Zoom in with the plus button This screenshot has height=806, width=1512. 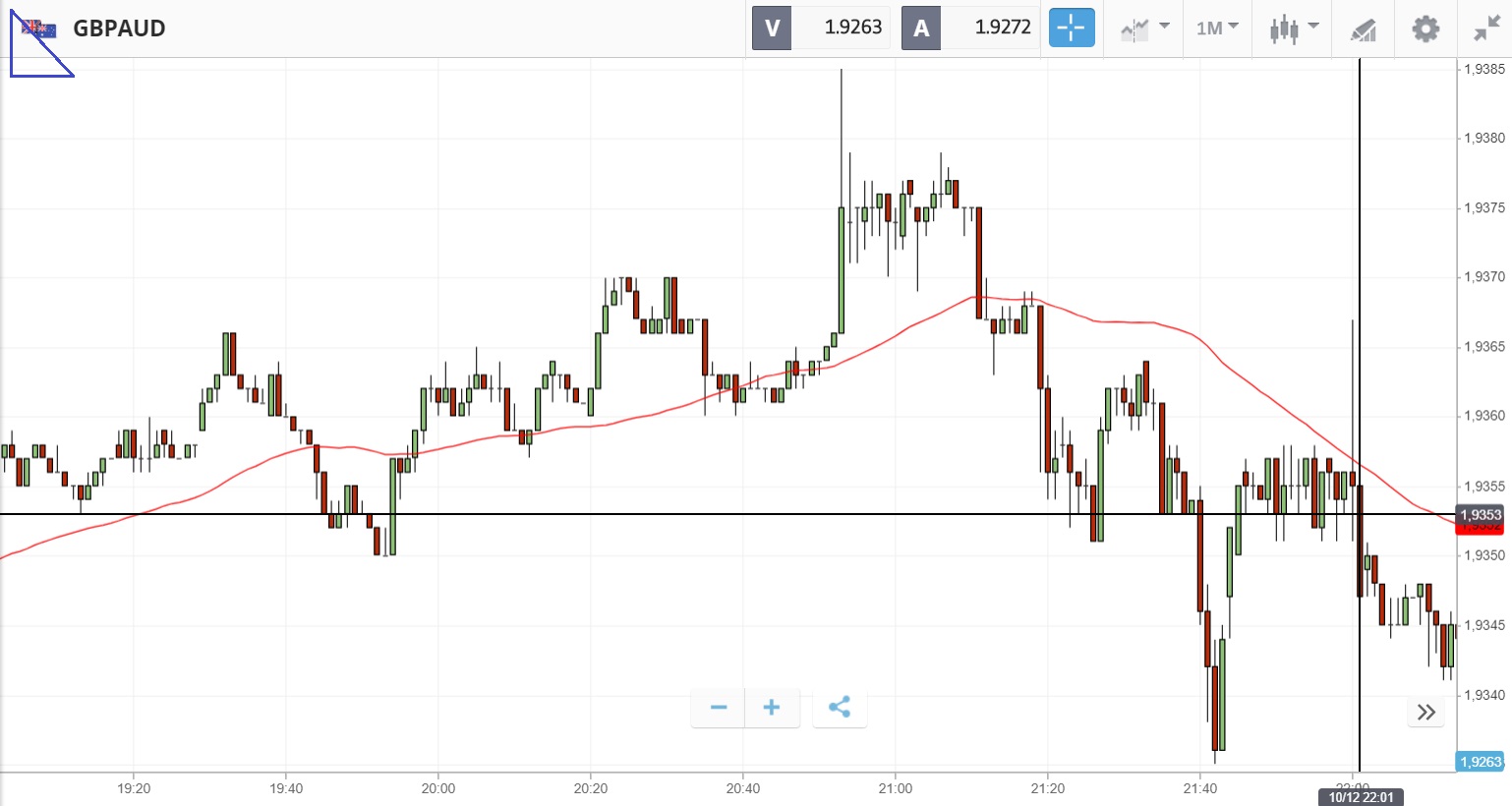pos(772,708)
